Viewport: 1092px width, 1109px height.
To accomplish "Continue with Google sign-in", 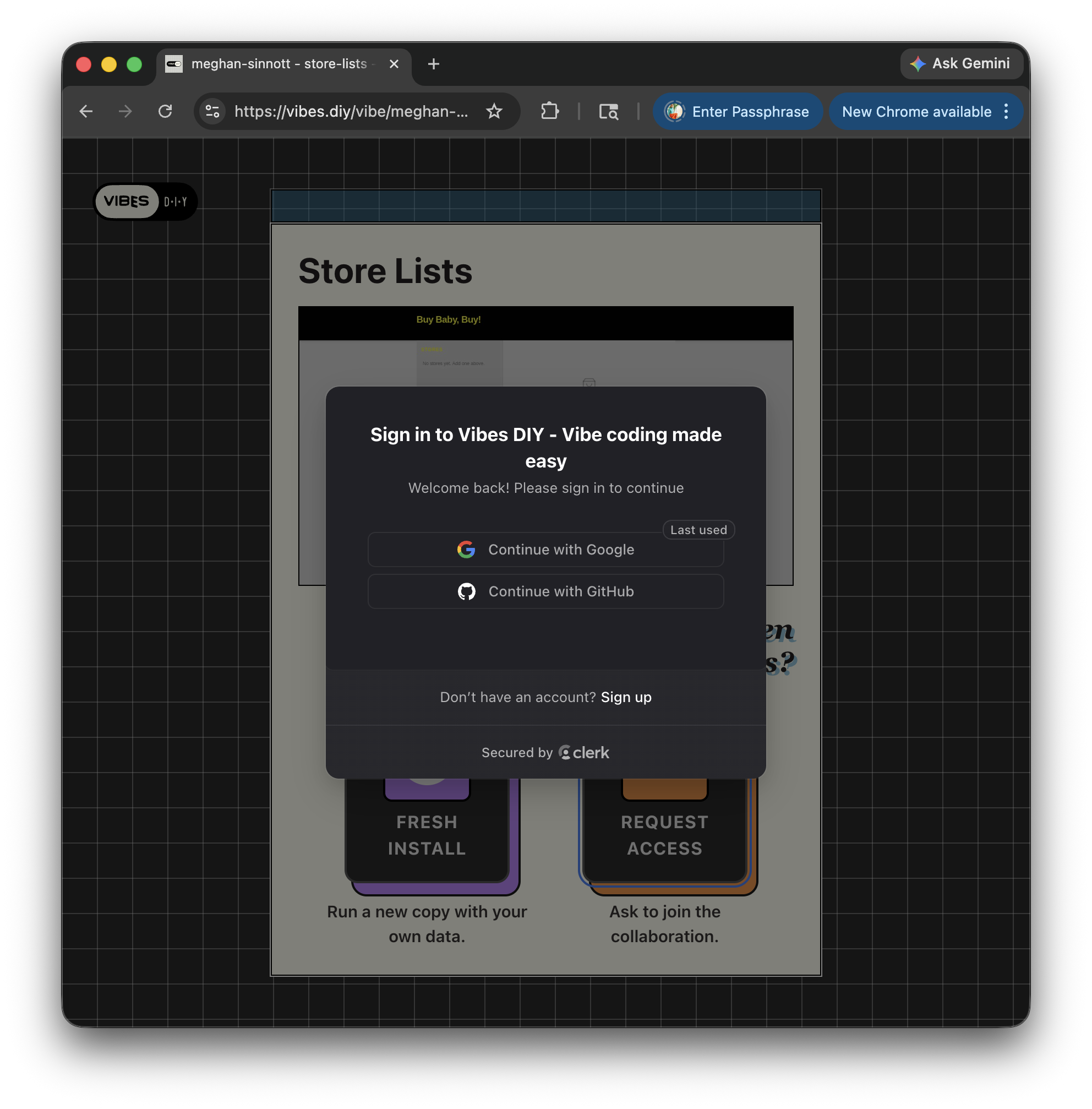I will tap(545, 550).
